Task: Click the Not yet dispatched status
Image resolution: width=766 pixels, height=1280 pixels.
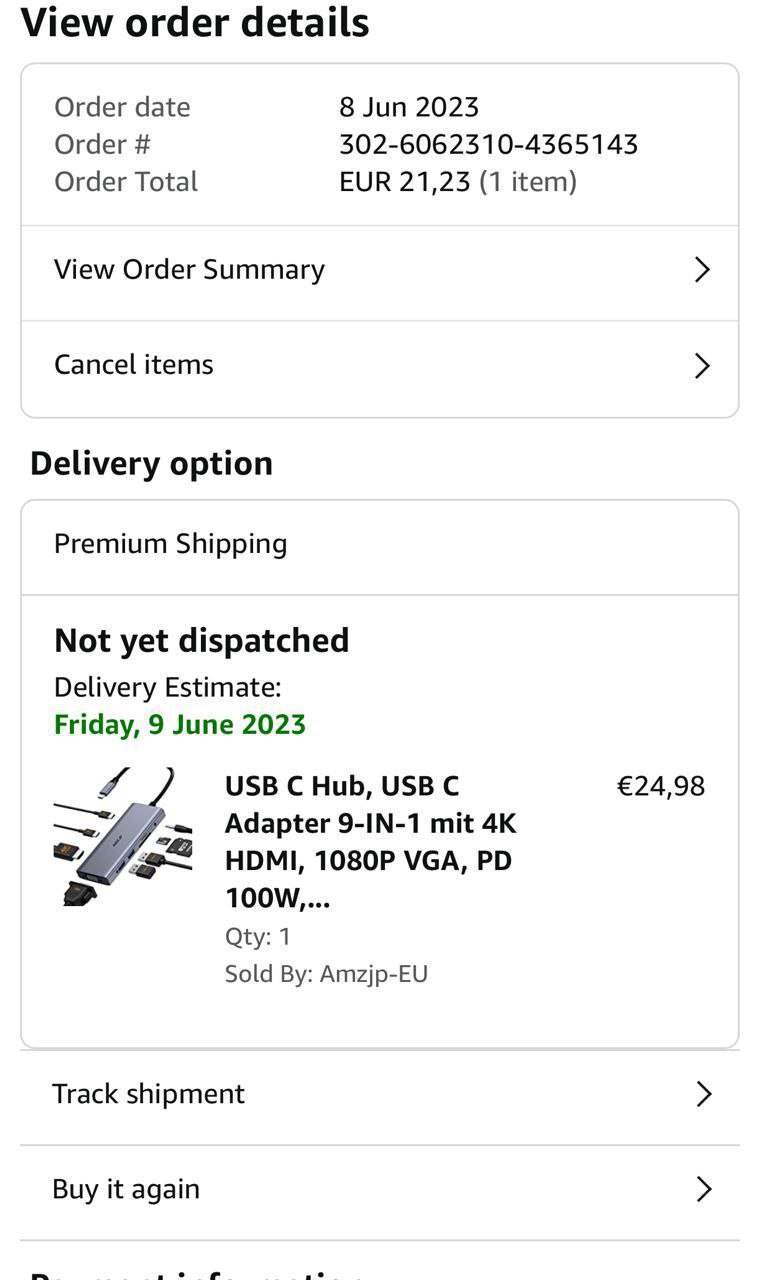Action: (201, 641)
